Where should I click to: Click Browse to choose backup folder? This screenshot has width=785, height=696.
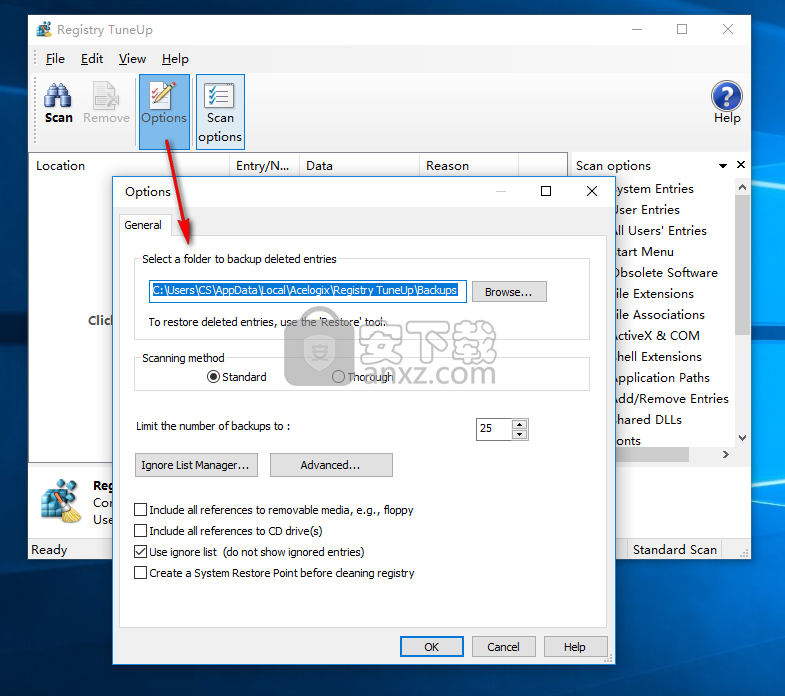(x=509, y=292)
